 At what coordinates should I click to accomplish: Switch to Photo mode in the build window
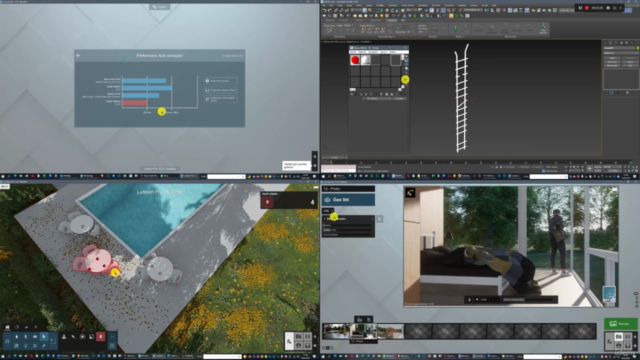[x=298, y=336]
